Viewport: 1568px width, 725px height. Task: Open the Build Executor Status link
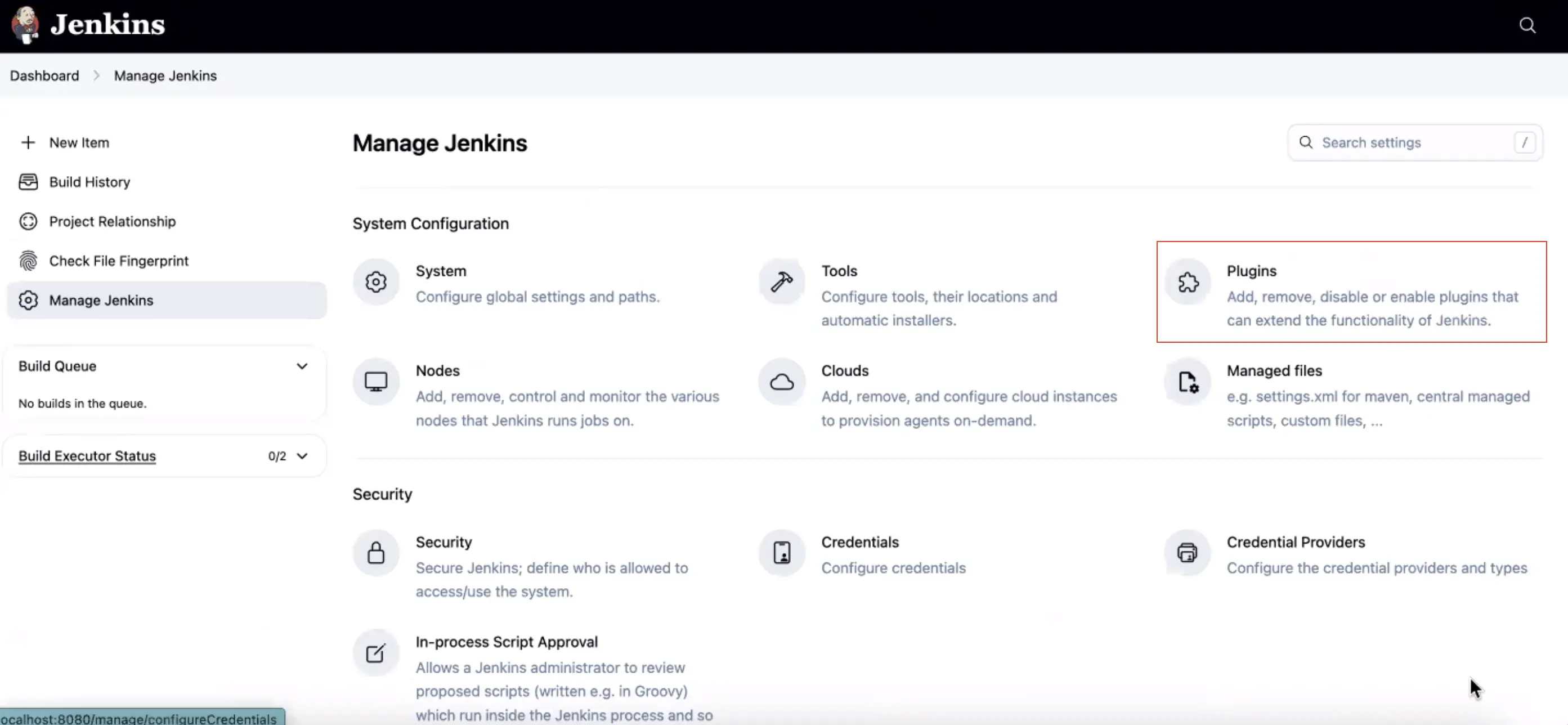[x=87, y=456]
